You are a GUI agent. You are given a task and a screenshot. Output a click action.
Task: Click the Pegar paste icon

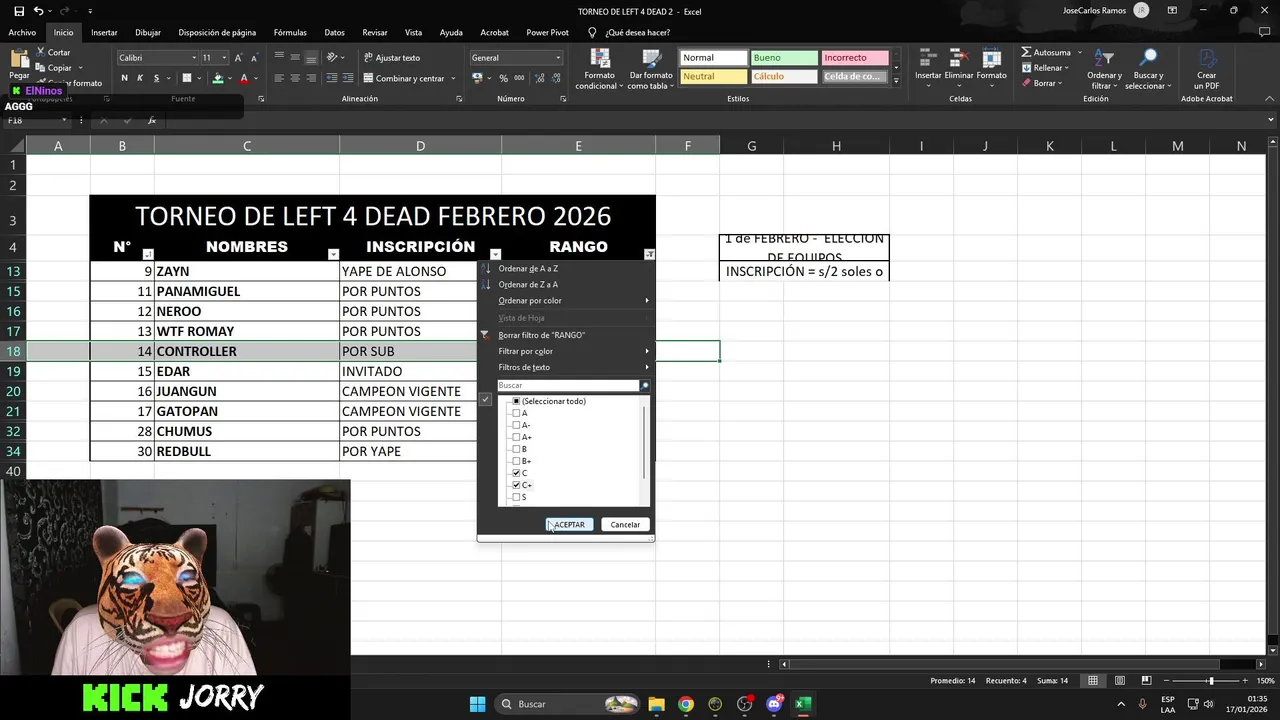click(18, 58)
